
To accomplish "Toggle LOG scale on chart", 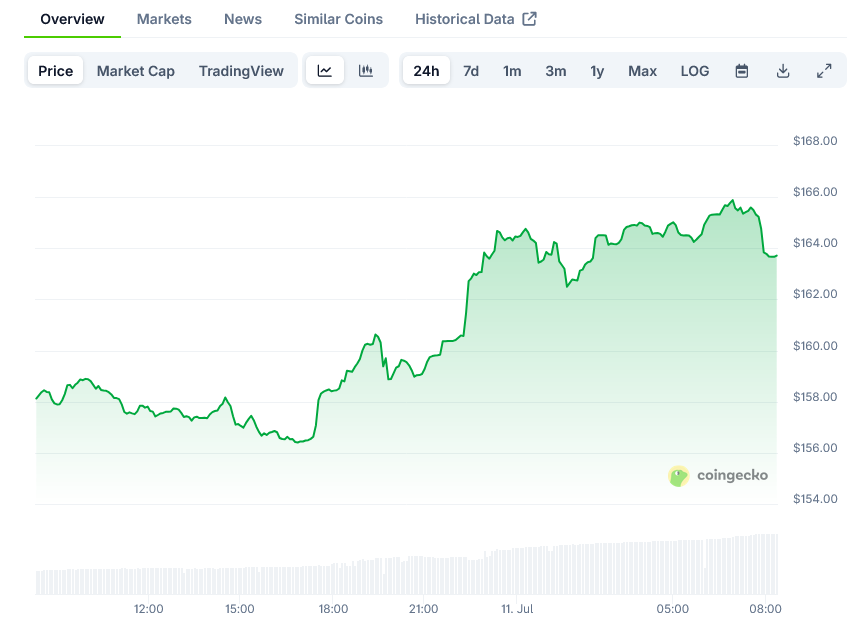I will click(x=695, y=71).
